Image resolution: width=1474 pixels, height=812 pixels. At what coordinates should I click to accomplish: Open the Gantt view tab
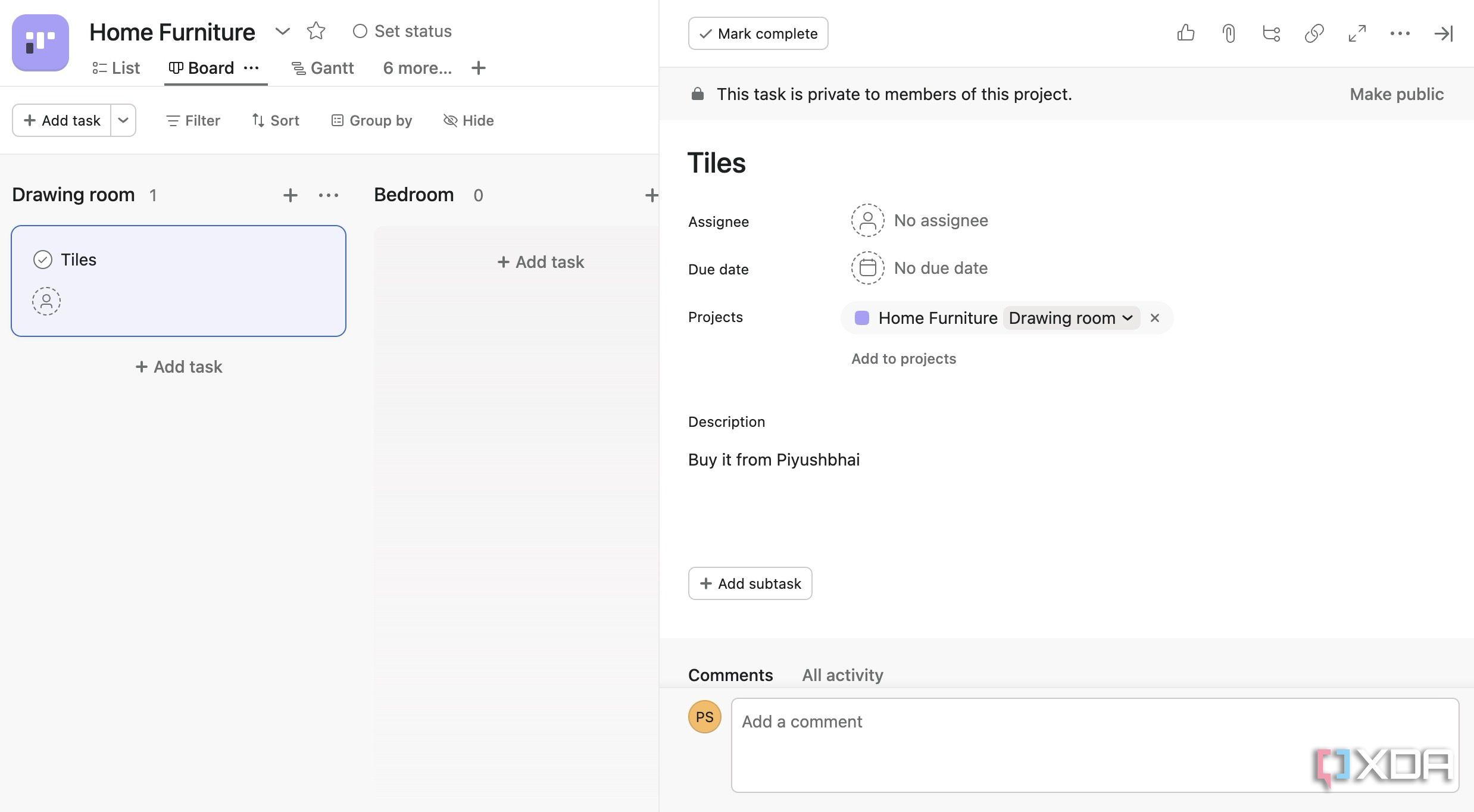point(322,67)
